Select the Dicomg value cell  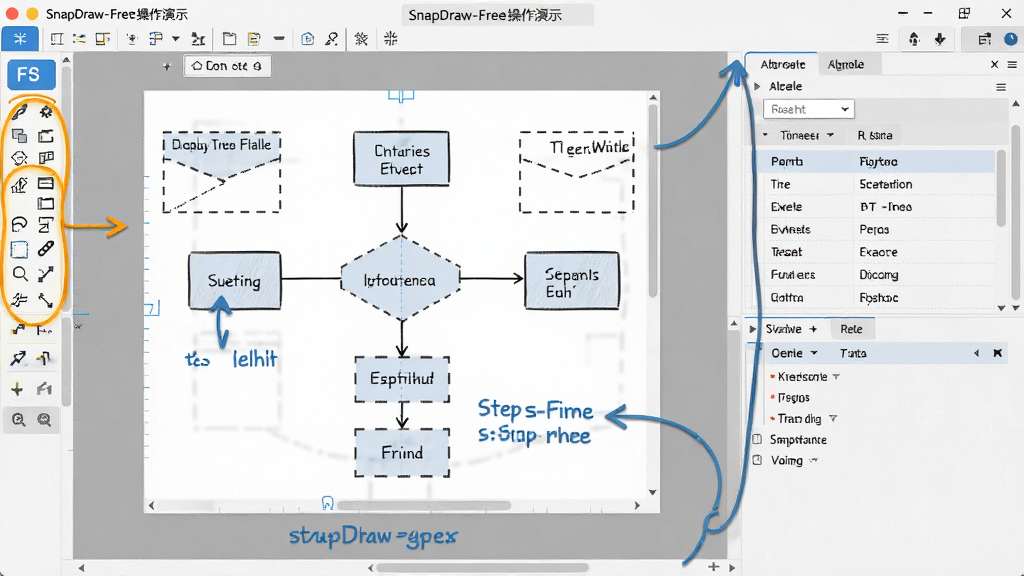[879, 275]
